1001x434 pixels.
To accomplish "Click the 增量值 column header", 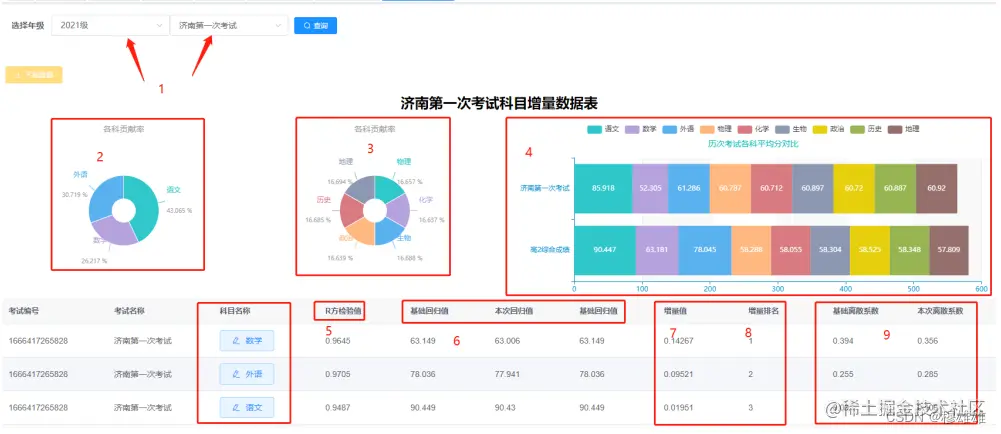I will [675, 311].
